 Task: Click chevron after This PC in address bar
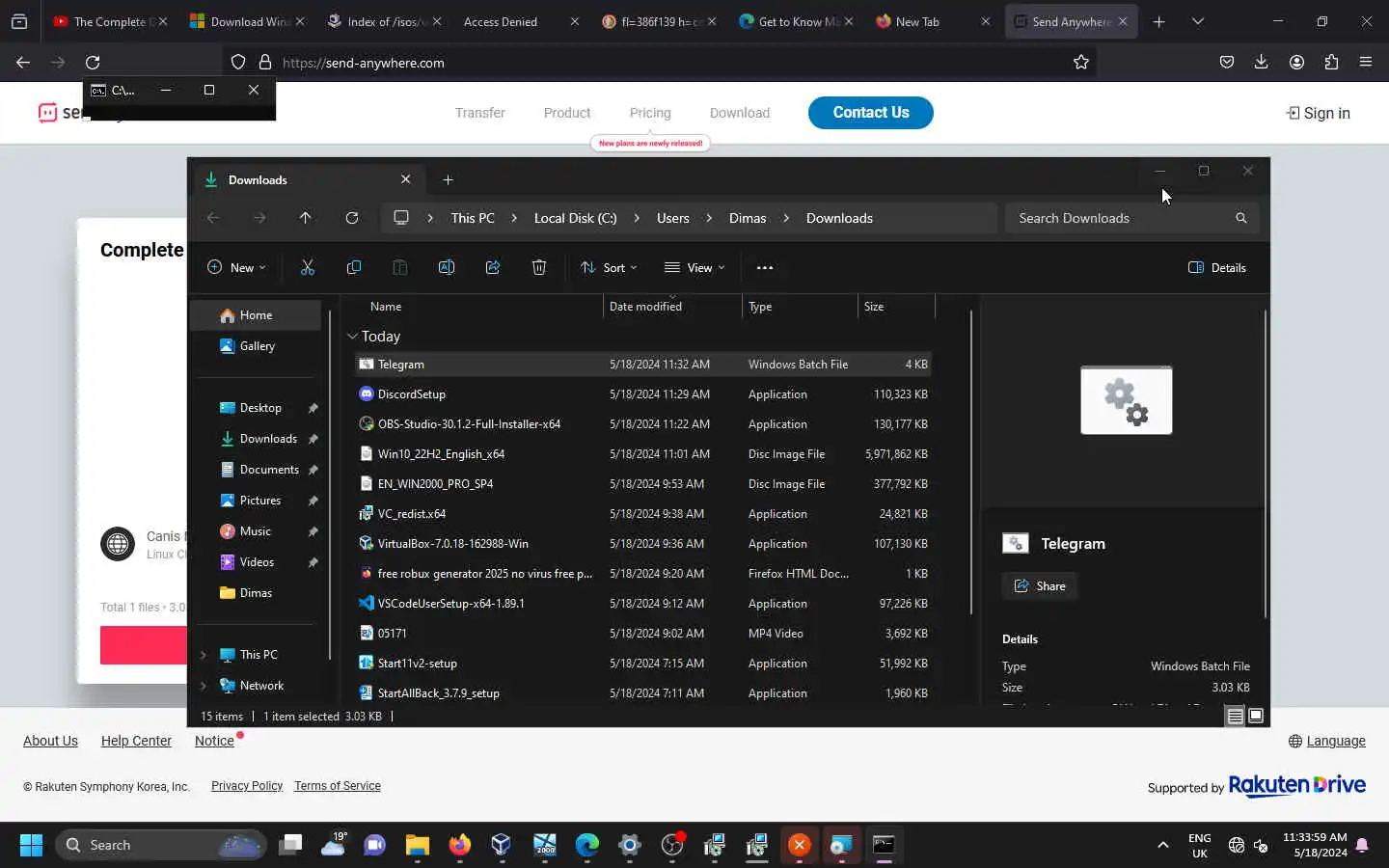click(x=514, y=218)
